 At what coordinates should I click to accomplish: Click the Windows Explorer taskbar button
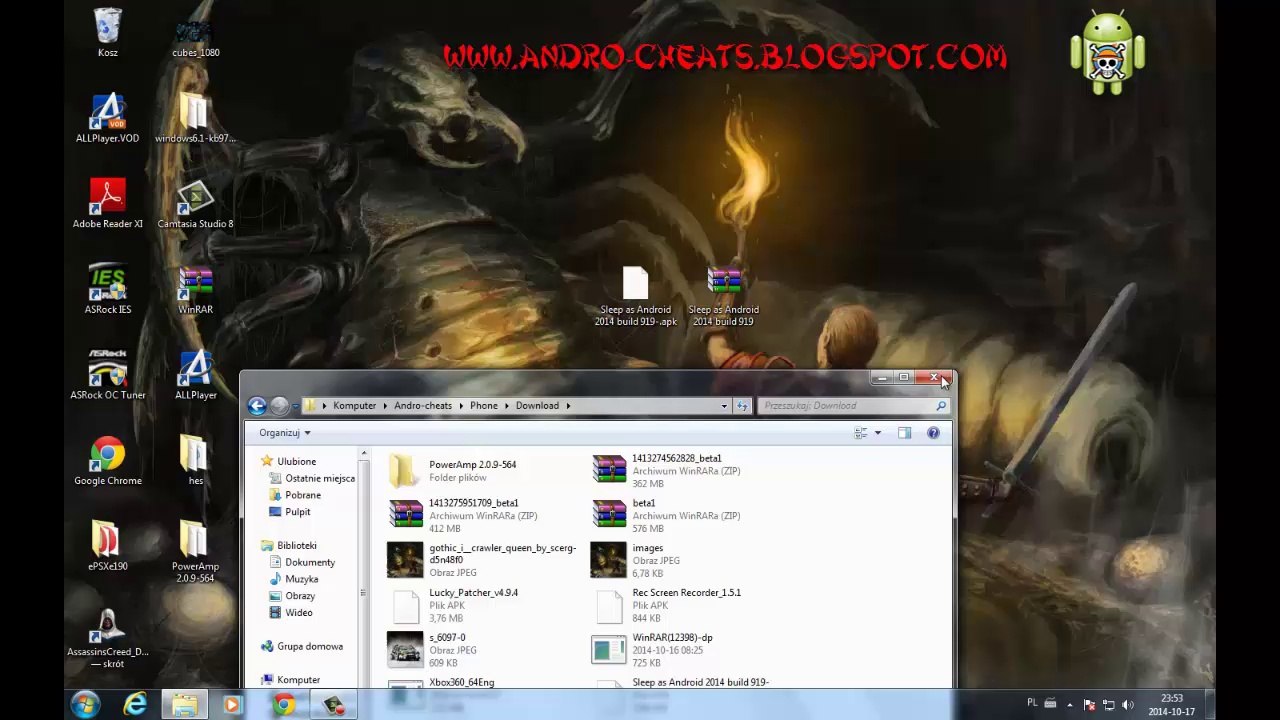point(185,705)
